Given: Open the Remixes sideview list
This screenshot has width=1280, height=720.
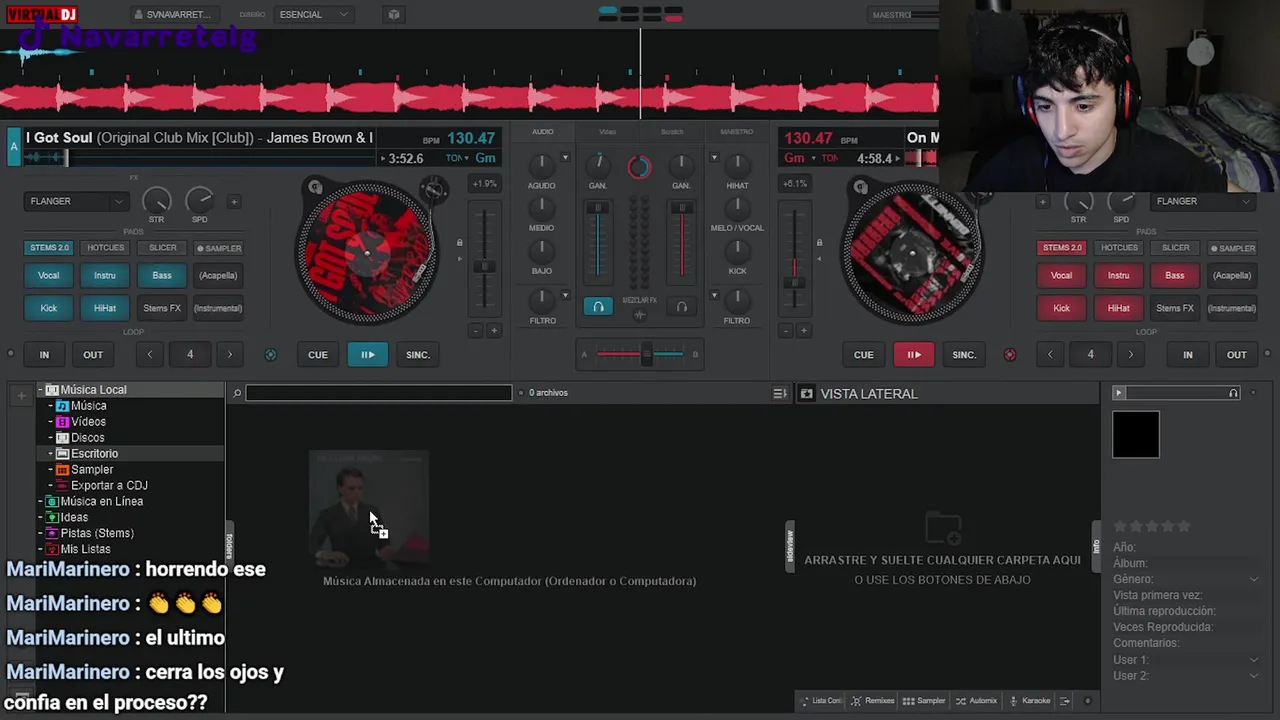Looking at the screenshot, I should 872,701.
